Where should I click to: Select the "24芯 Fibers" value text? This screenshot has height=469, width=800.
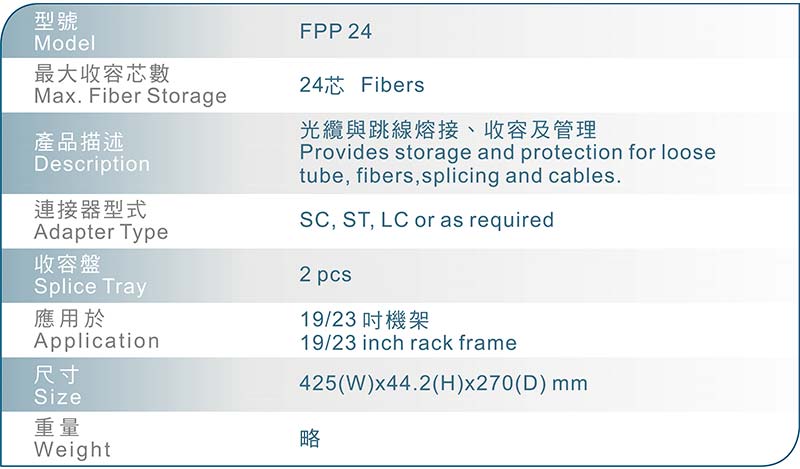tap(361, 86)
